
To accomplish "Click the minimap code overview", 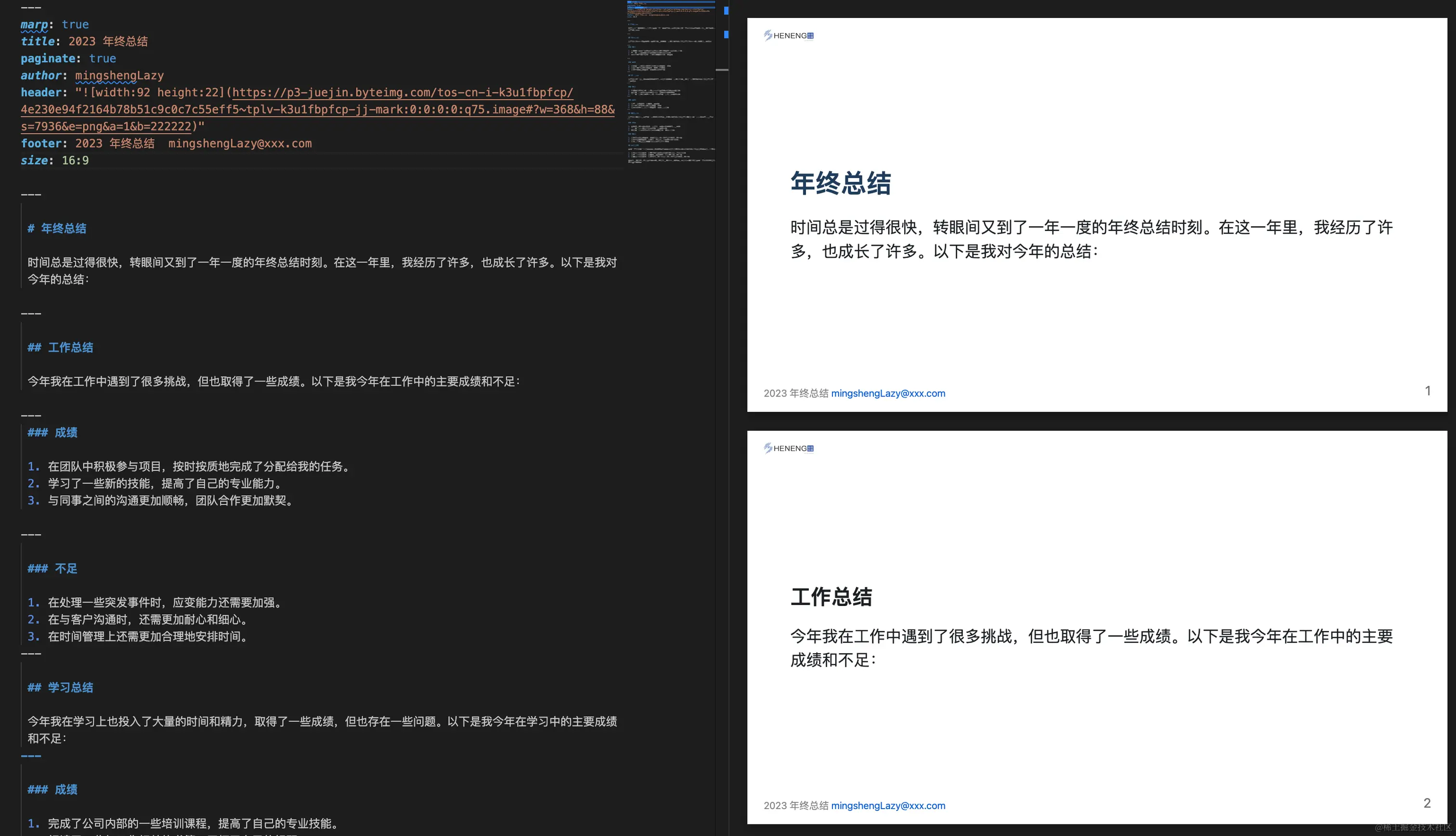I will pos(670,80).
